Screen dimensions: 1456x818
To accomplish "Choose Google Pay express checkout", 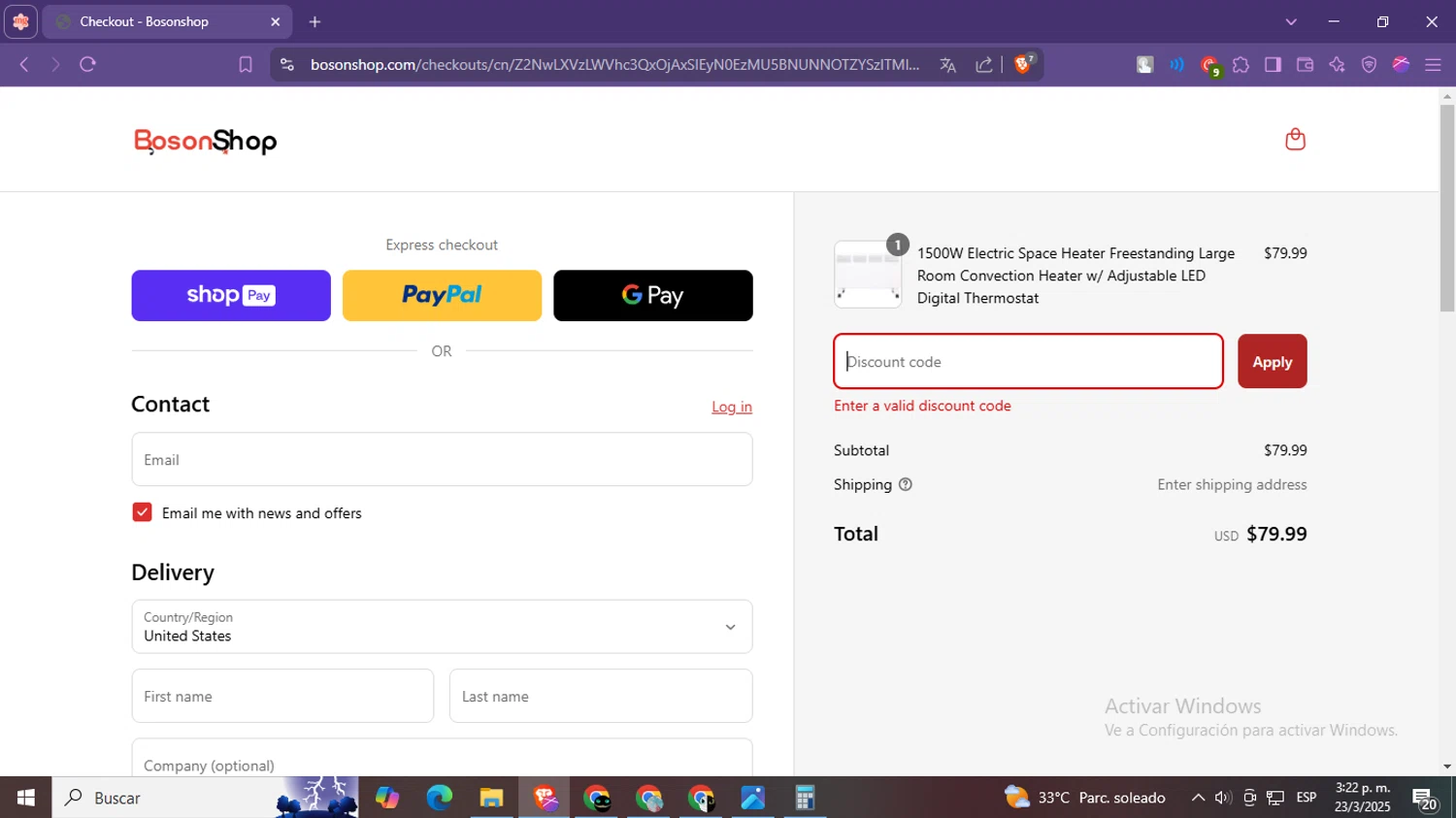I will (x=653, y=295).
